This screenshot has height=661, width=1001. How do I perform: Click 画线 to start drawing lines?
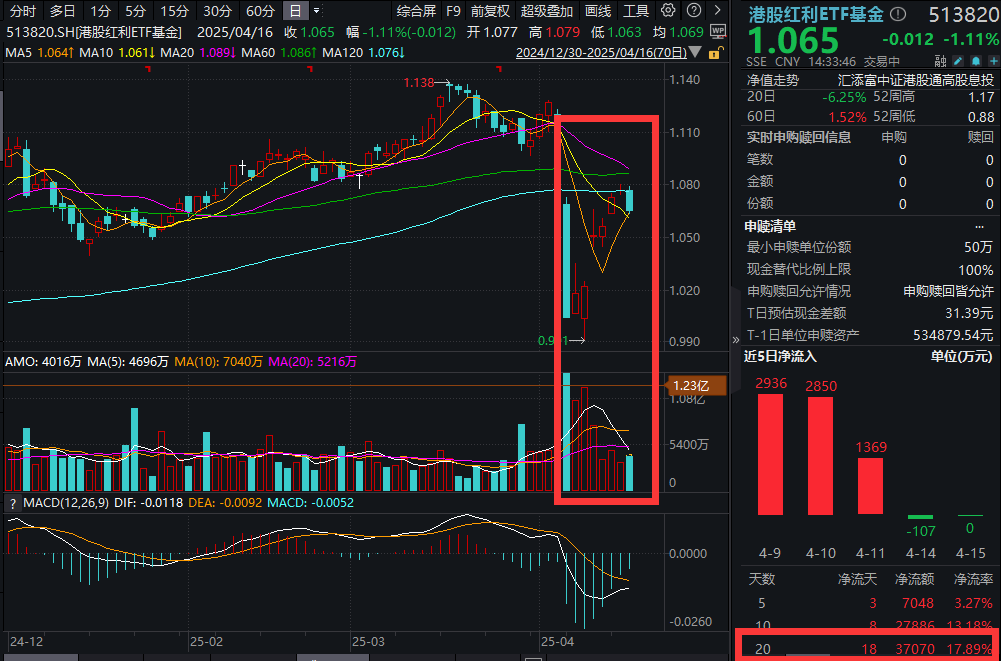[x=597, y=11]
